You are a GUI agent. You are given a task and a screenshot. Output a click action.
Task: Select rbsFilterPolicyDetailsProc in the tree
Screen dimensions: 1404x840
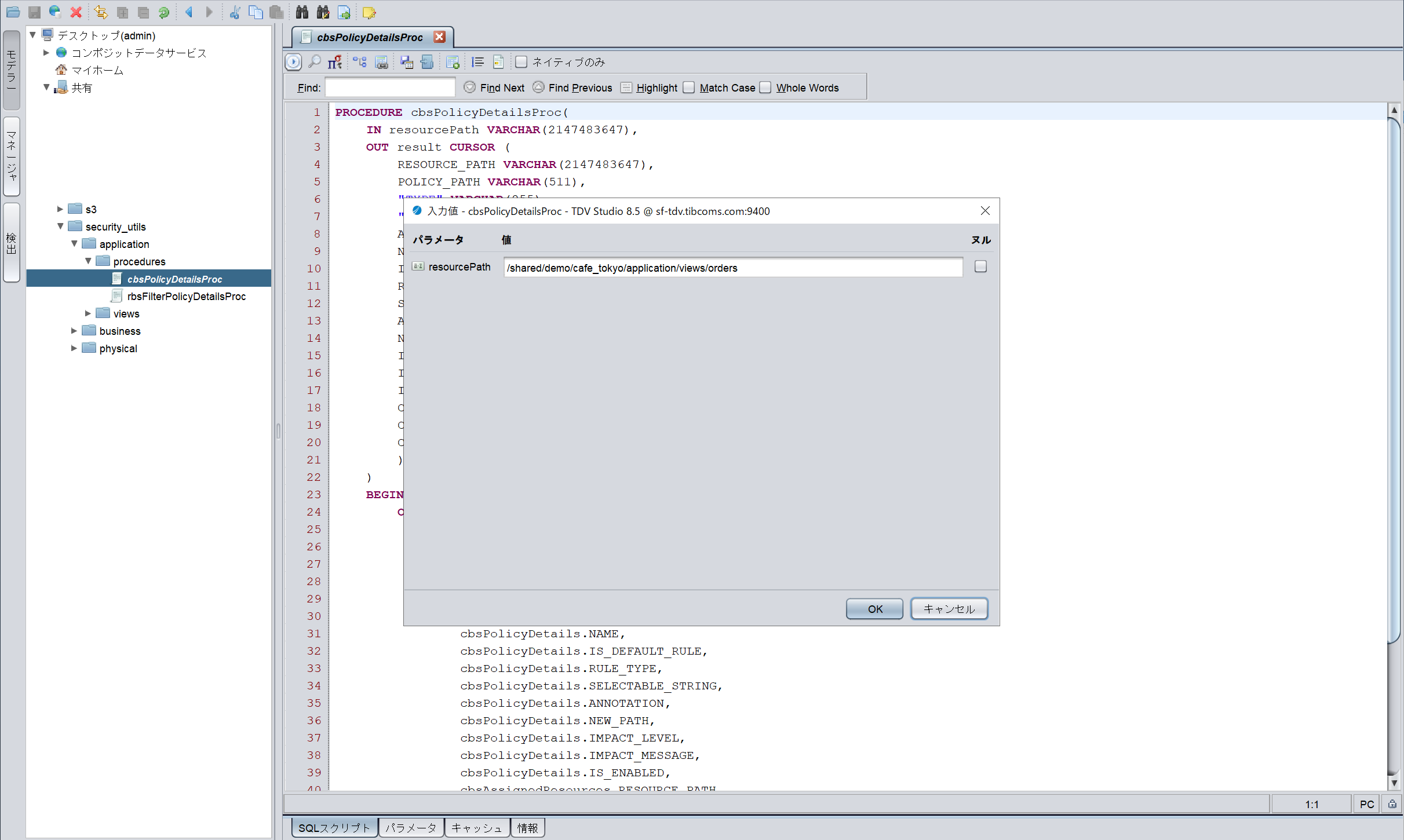[187, 297]
